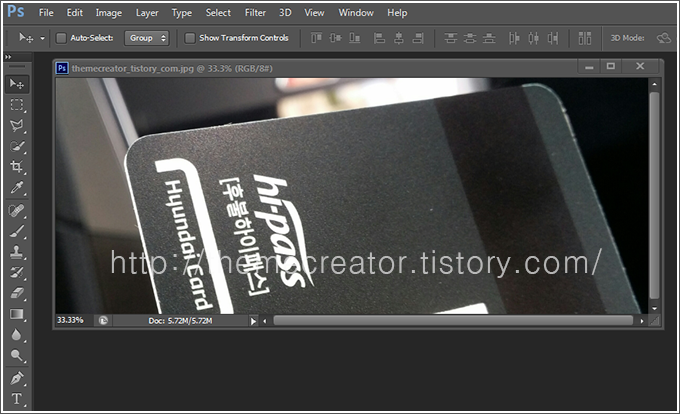The width and height of the screenshot is (680, 414).
Task: Click Align Right Edges icon
Action: pos(418,38)
